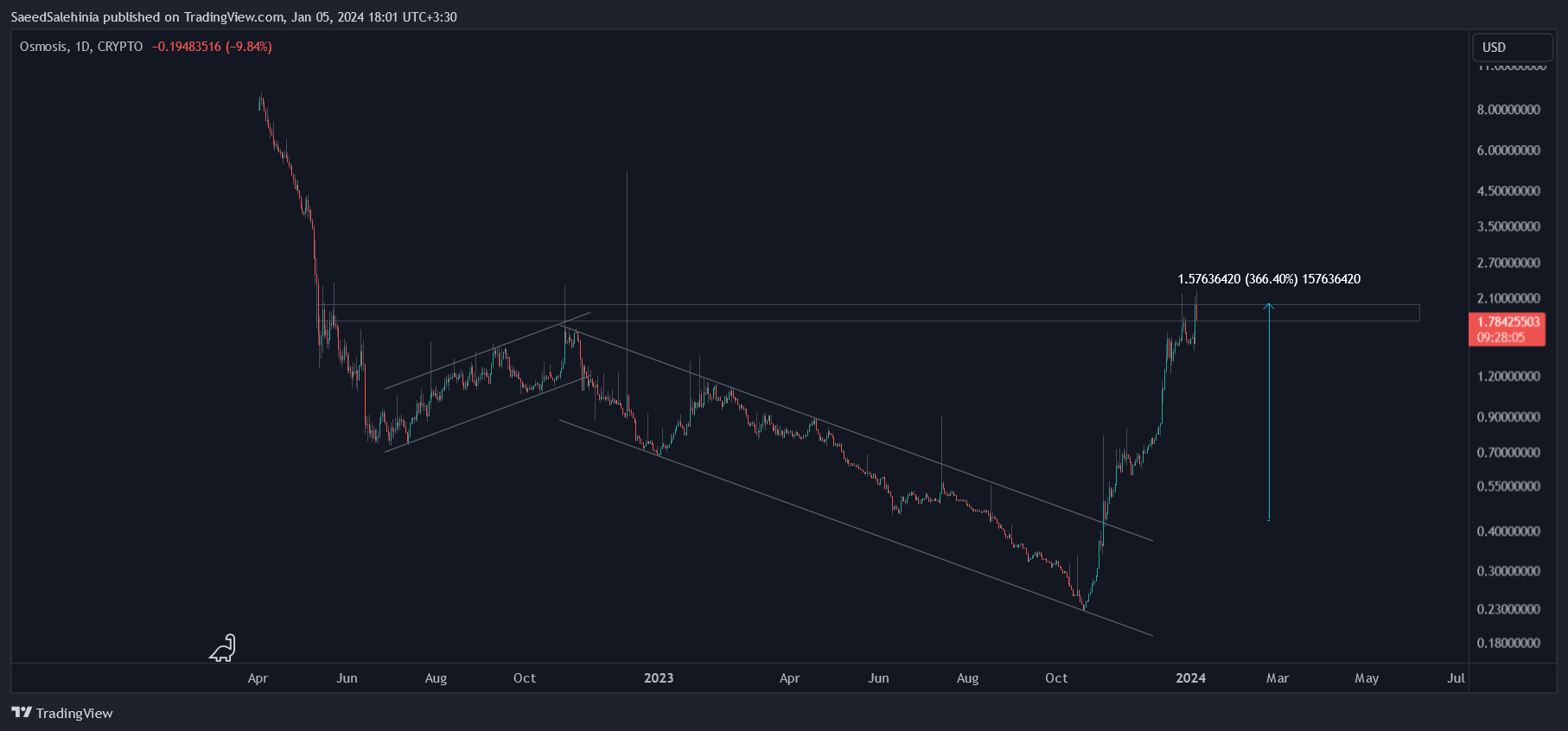Click the SaeedSalehinia published on TradingView.com header

[x=233, y=17]
